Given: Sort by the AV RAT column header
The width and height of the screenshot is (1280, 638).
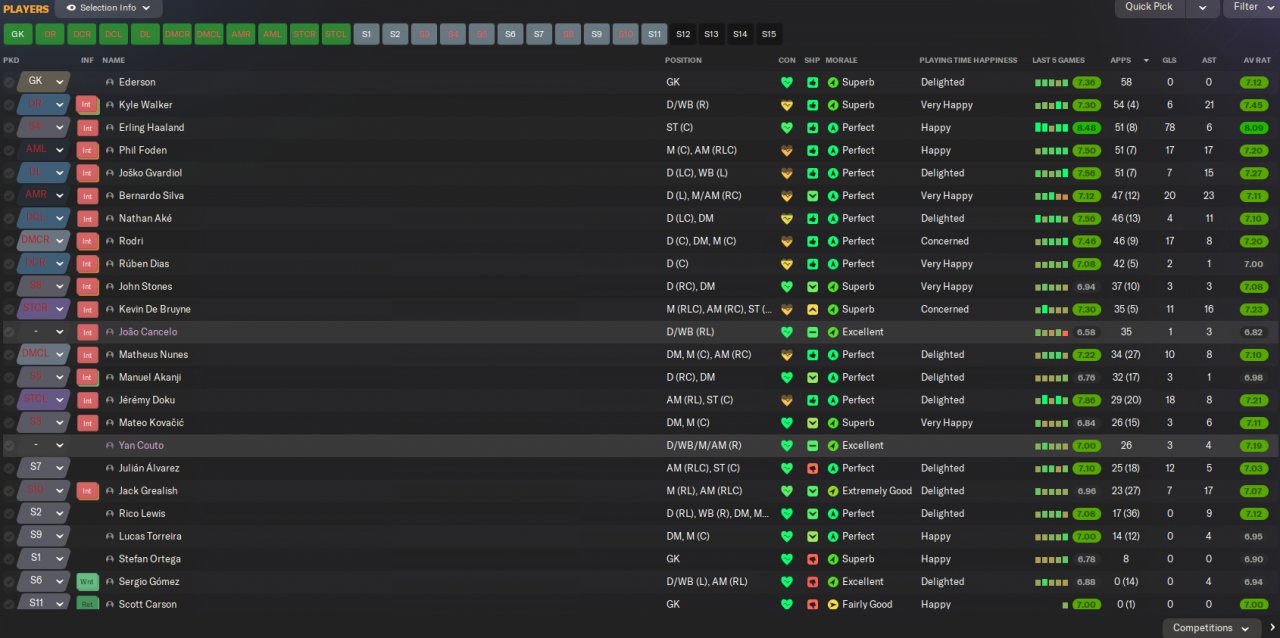Looking at the screenshot, I should coord(1256,61).
